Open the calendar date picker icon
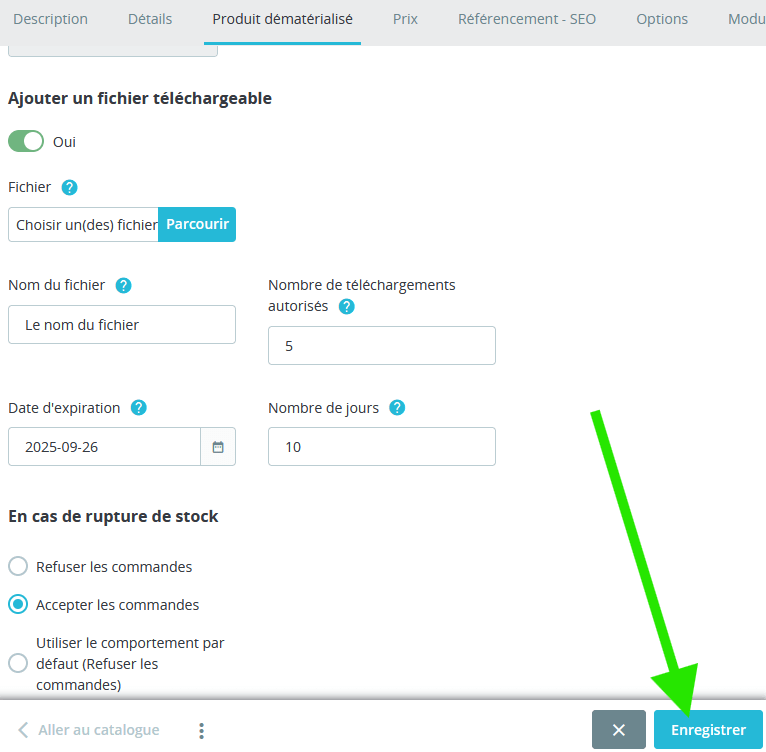The image size is (766, 752). pos(218,447)
